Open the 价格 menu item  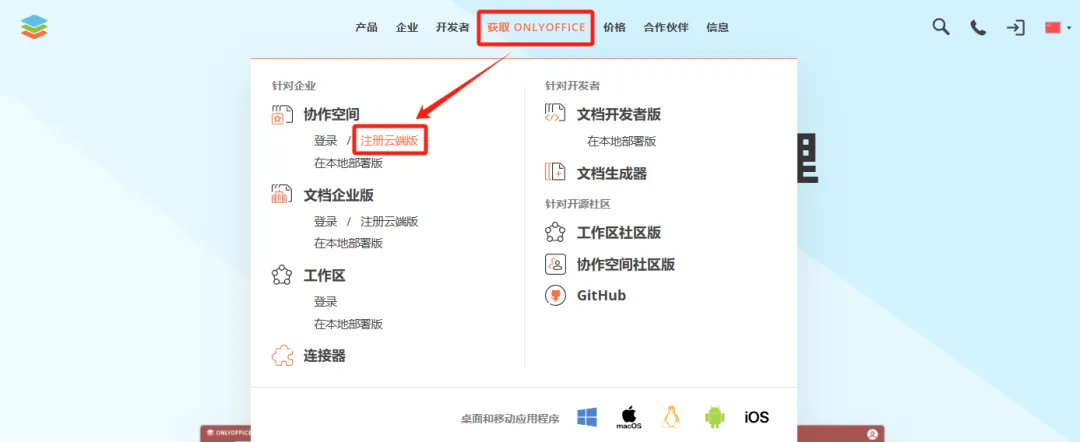(614, 28)
